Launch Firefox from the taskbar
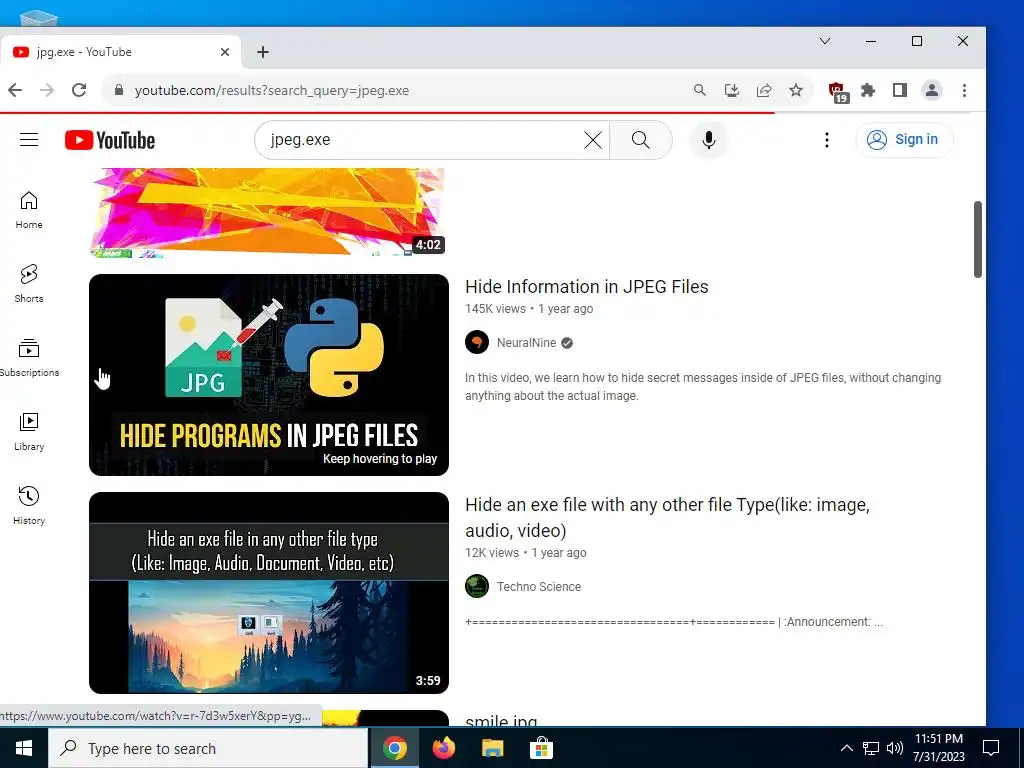Image resolution: width=1024 pixels, height=768 pixels. 443,748
